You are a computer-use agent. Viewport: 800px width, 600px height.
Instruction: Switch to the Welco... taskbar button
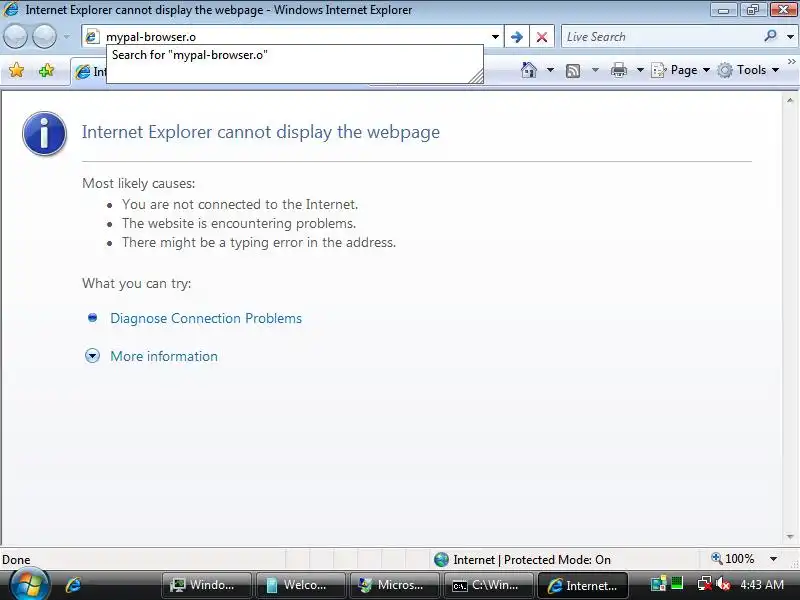pyautogui.click(x=301, y=585)
